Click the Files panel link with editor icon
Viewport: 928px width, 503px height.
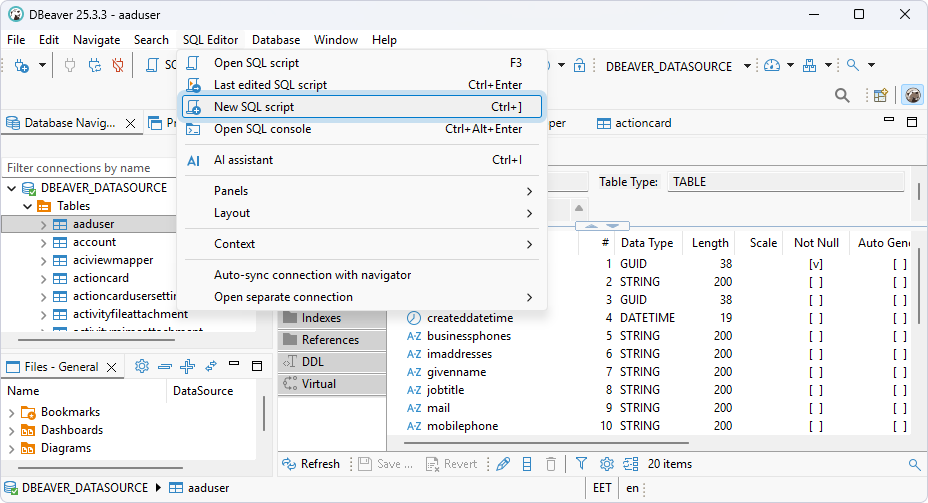click(x=211, y=366)
